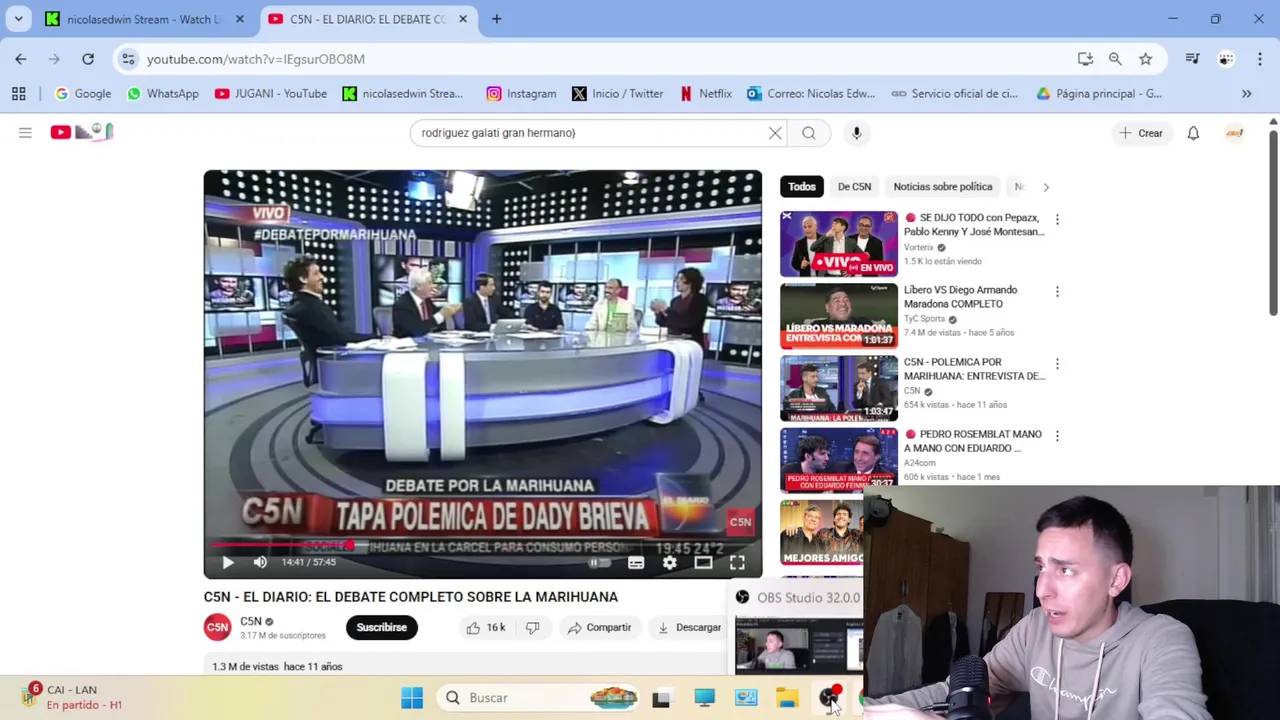Open the C5N channel name link
Viewport: 1280px width, 720px height.
coord(251,621)
